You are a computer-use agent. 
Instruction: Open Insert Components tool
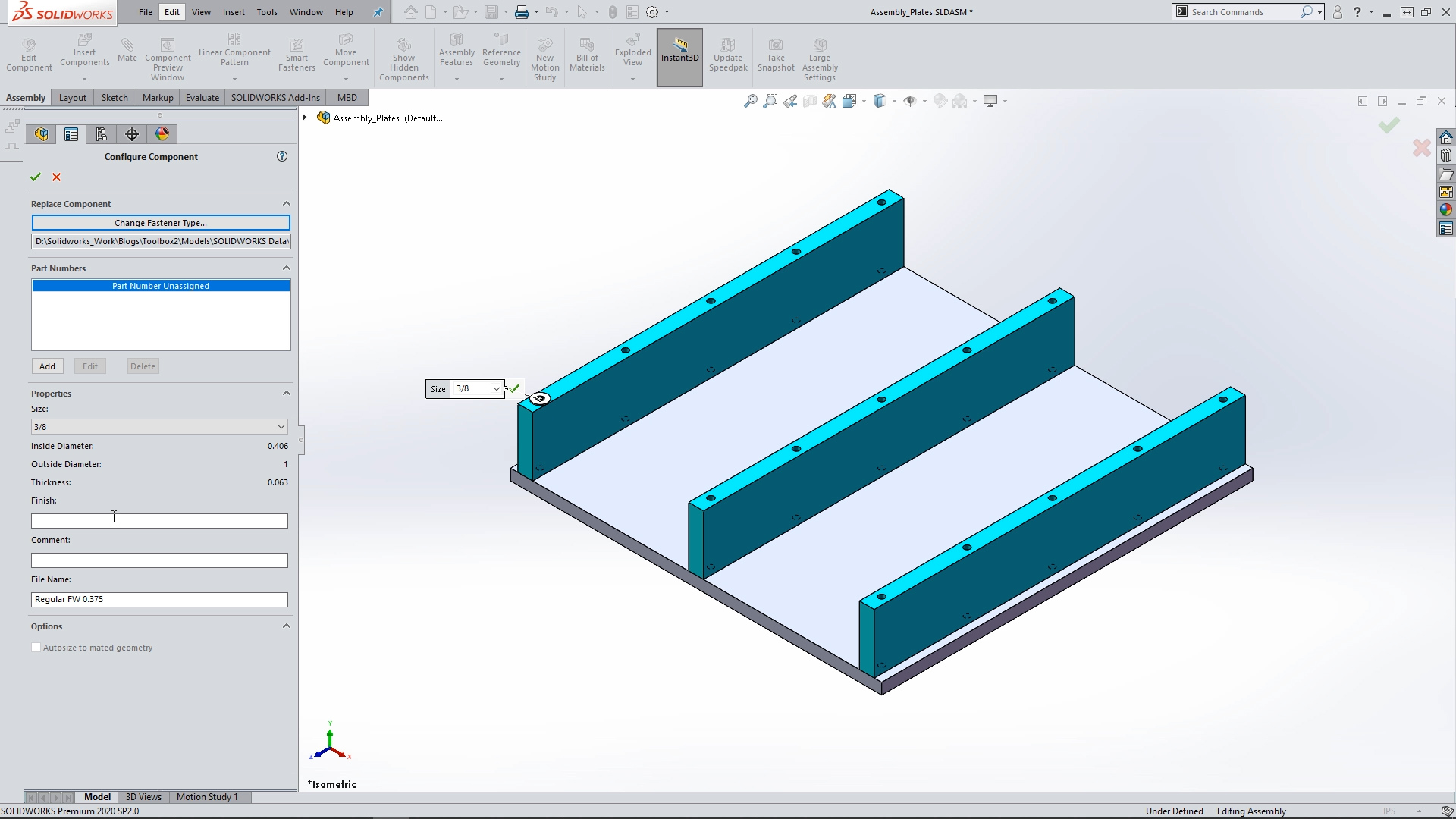click(x=84, y=49)
